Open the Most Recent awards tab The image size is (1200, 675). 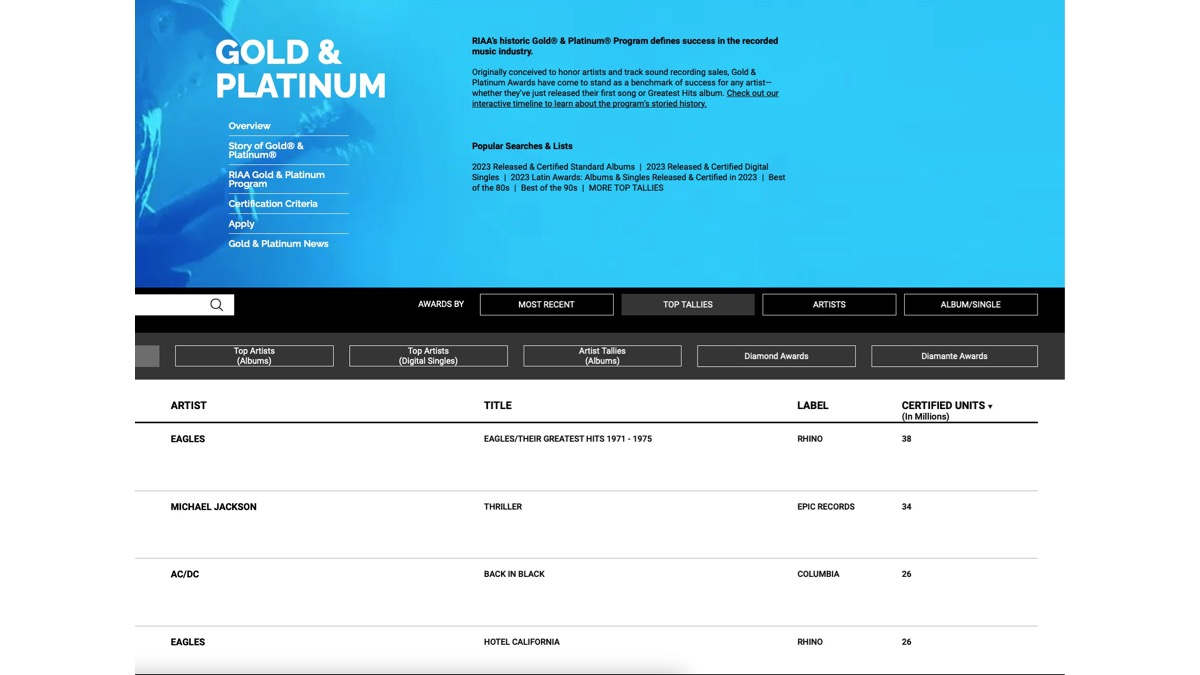546,305
